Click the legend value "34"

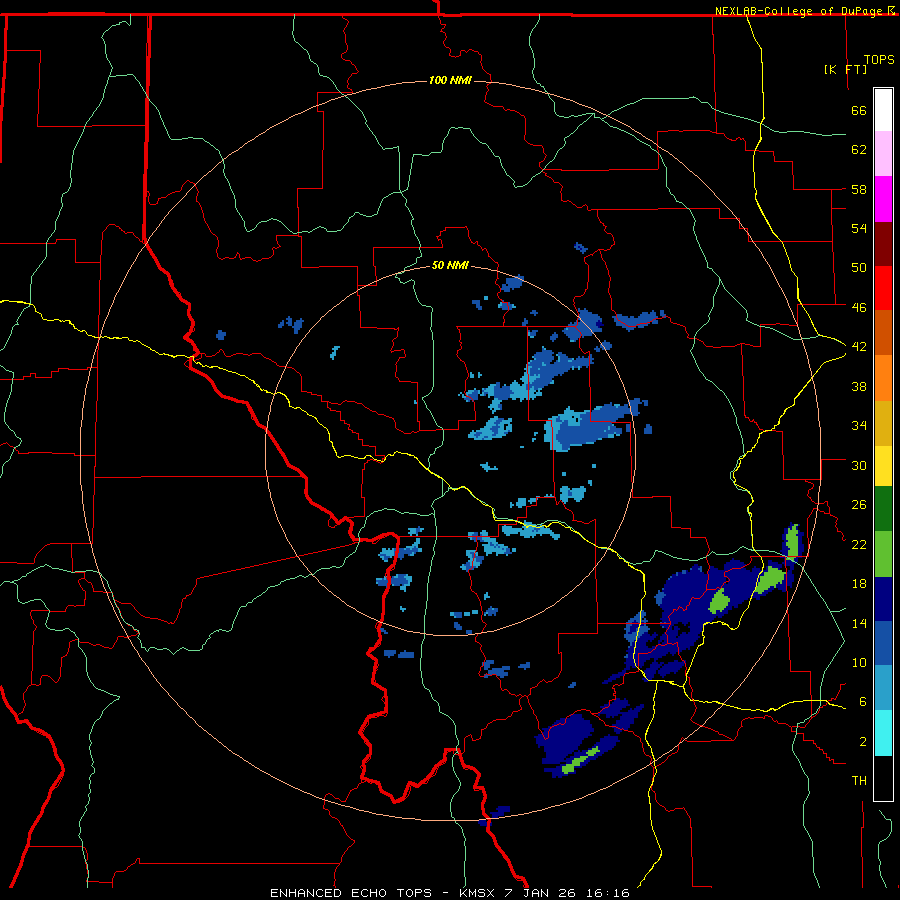859,426
